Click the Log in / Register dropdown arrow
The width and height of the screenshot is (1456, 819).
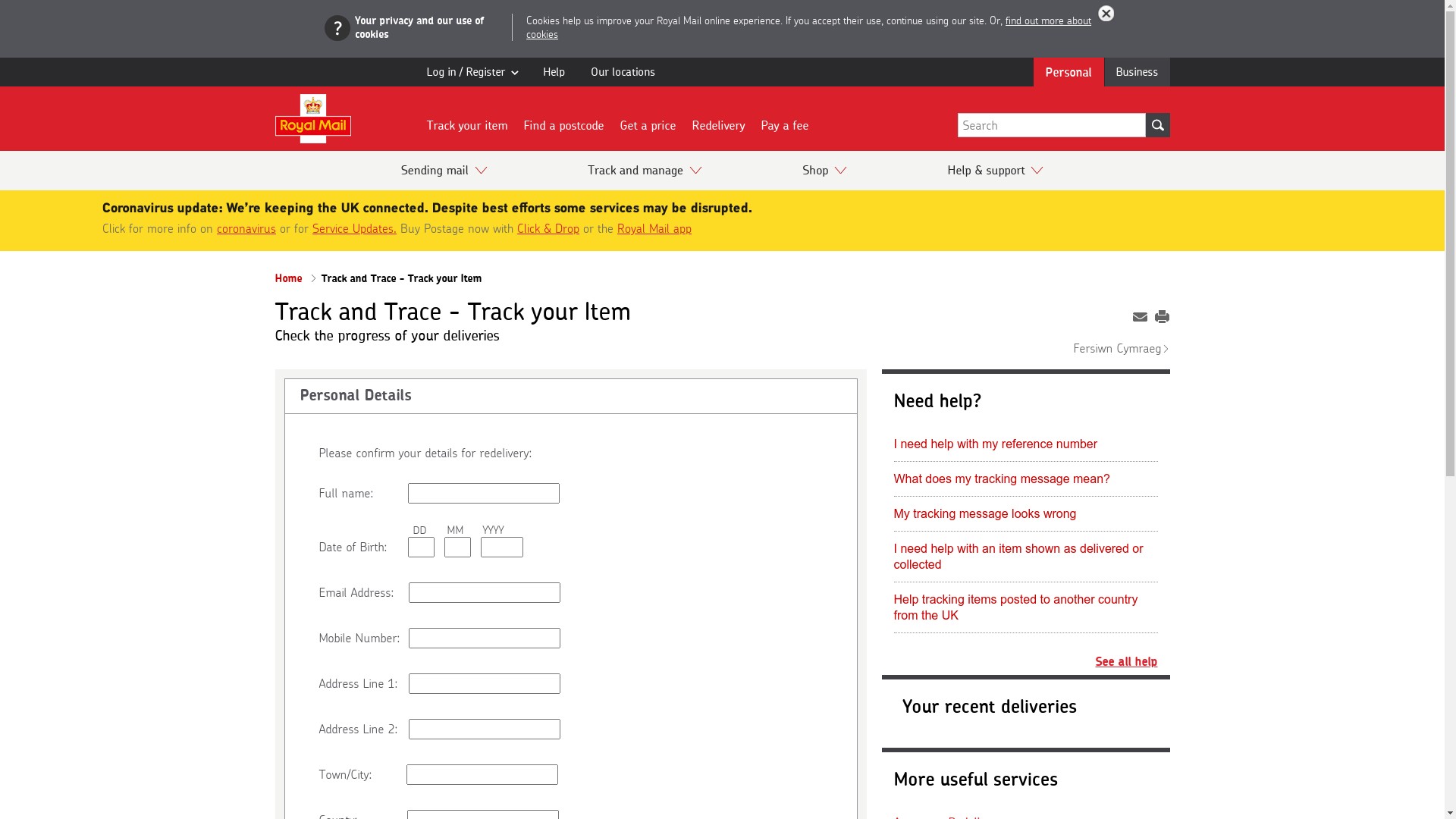(x=515, y=72)
